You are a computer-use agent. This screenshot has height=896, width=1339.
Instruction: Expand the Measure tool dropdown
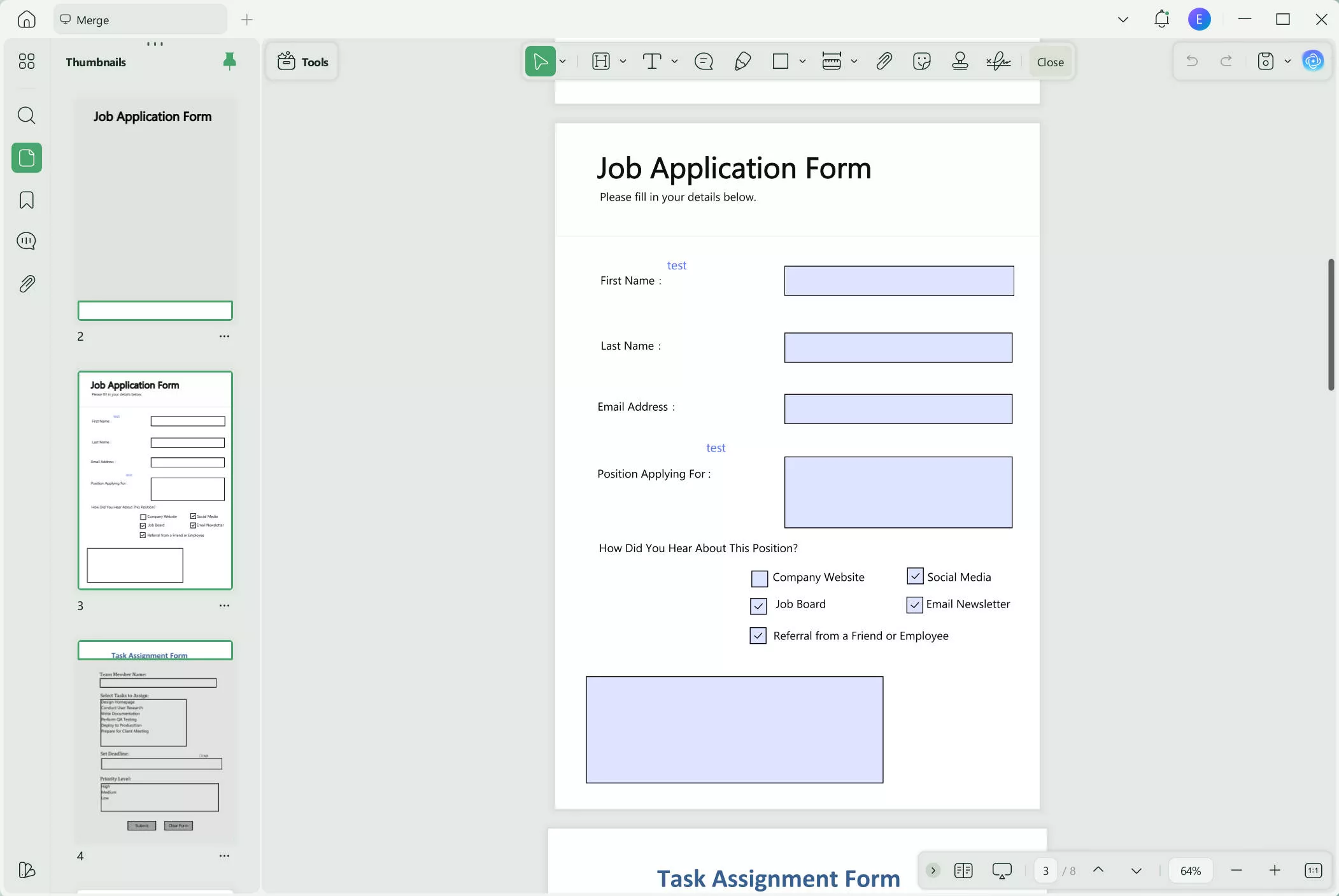click(854, 61)
